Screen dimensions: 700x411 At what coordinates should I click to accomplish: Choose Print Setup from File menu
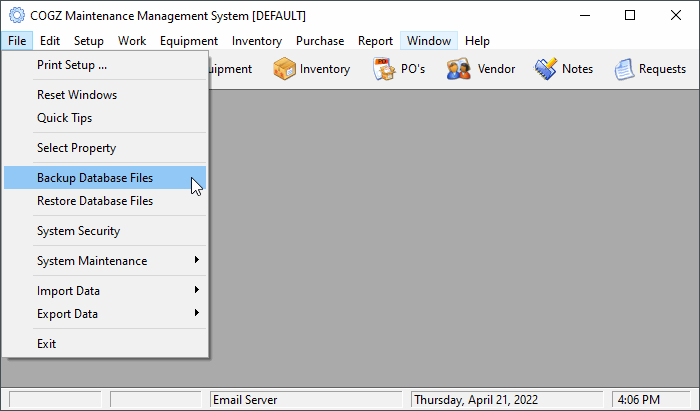pos(105,65)
